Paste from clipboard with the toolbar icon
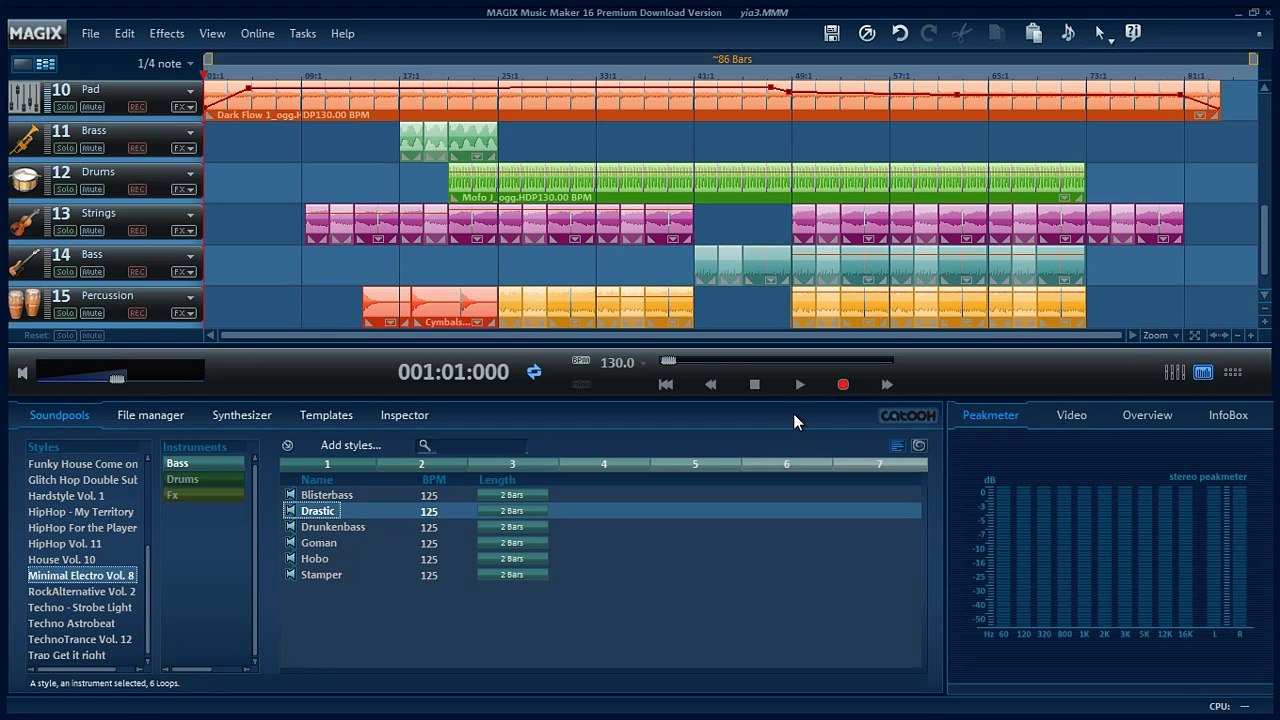This screenshot has height=720, width=1280. 1034,33
